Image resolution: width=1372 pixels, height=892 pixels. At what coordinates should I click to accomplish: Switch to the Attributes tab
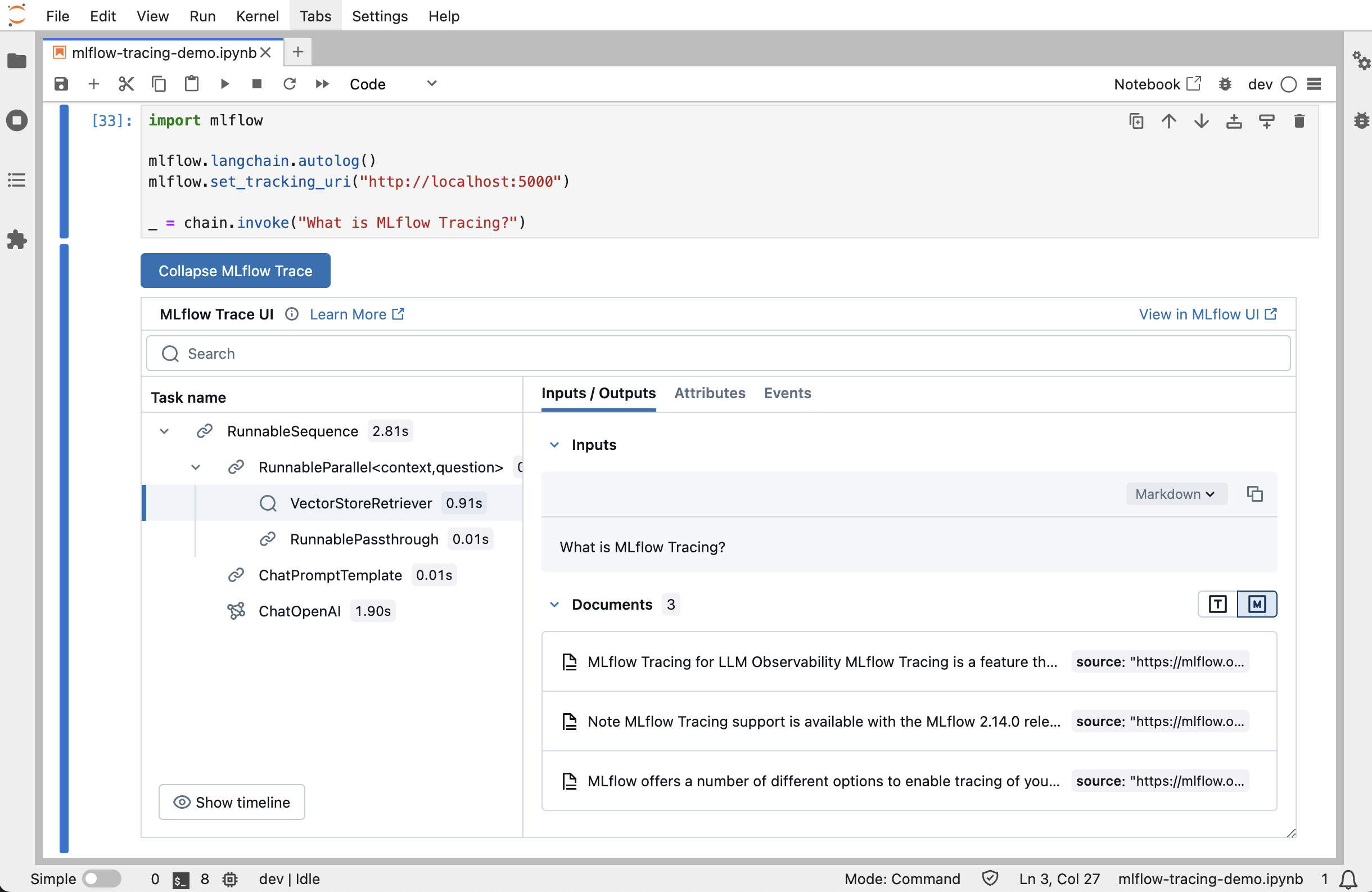tap(709, 392)
